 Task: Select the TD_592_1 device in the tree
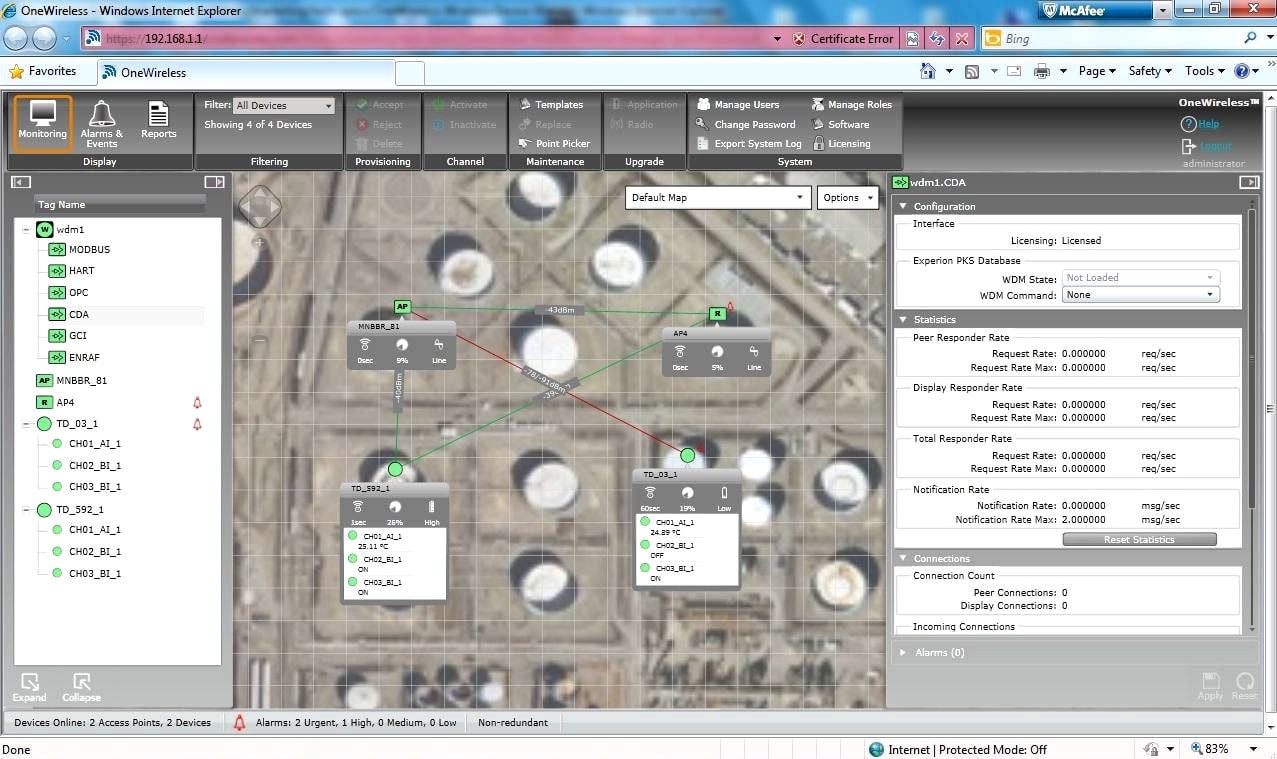click(78, 508)
